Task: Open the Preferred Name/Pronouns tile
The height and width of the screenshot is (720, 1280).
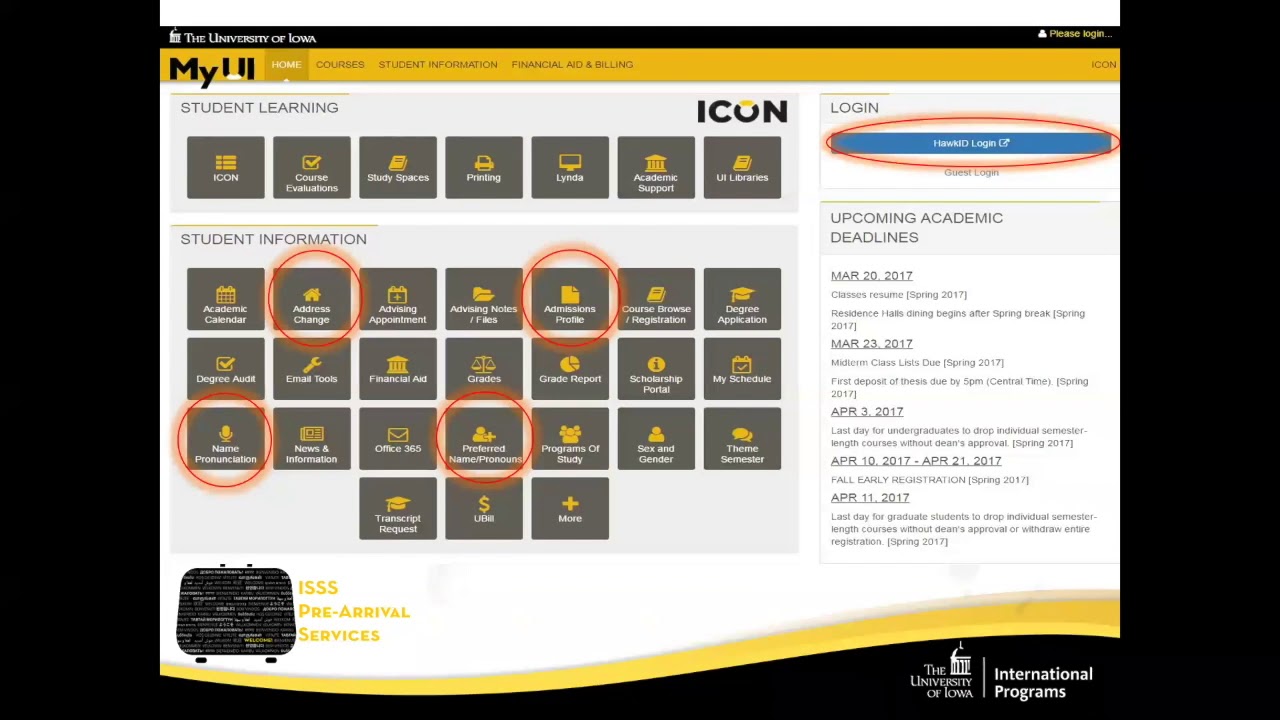Action: pos(484,439)
